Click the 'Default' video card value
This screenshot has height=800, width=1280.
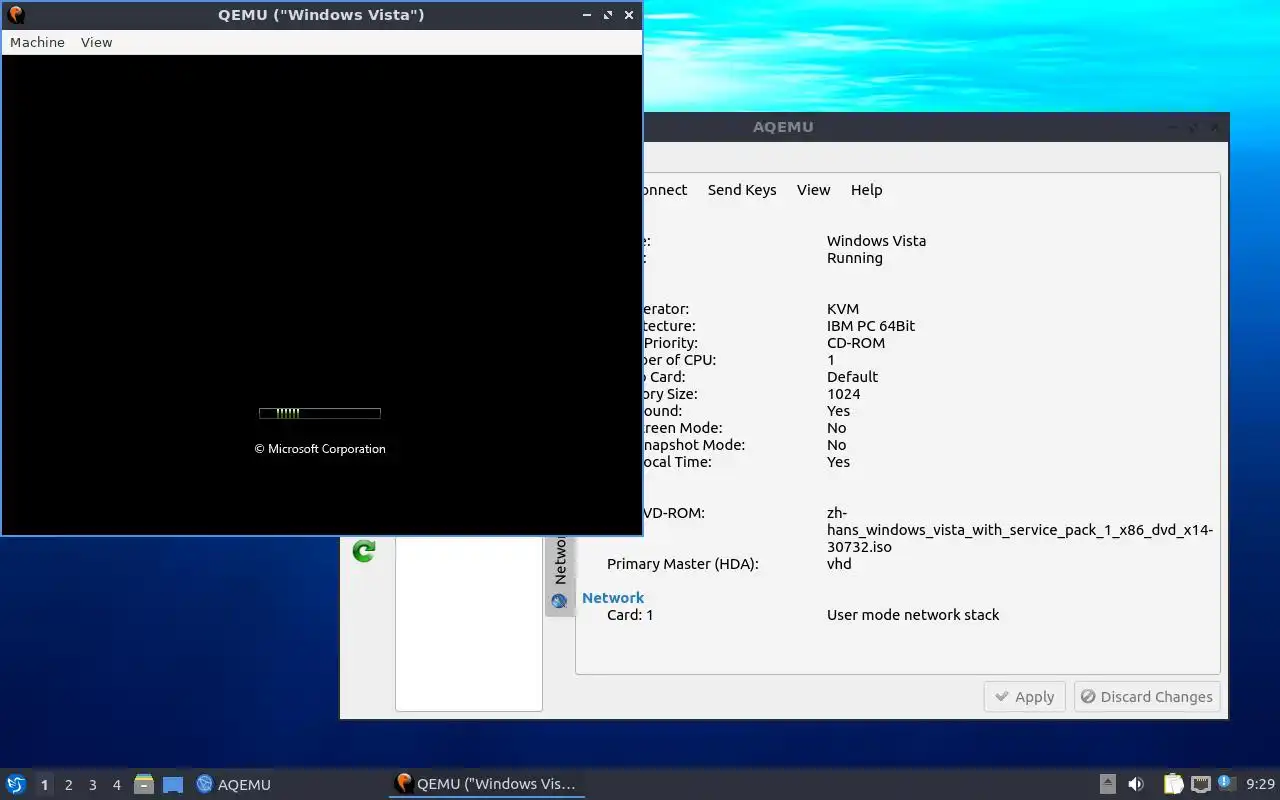(x=853, y=377)
